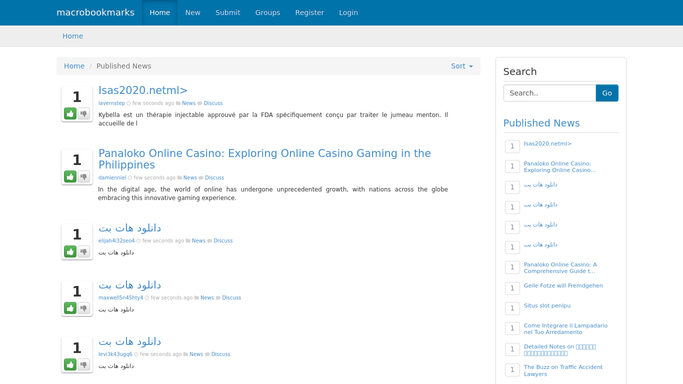Click the Register link in navbar
The height and width of the screenshot is (384, 683).
(x=309, y=13)
